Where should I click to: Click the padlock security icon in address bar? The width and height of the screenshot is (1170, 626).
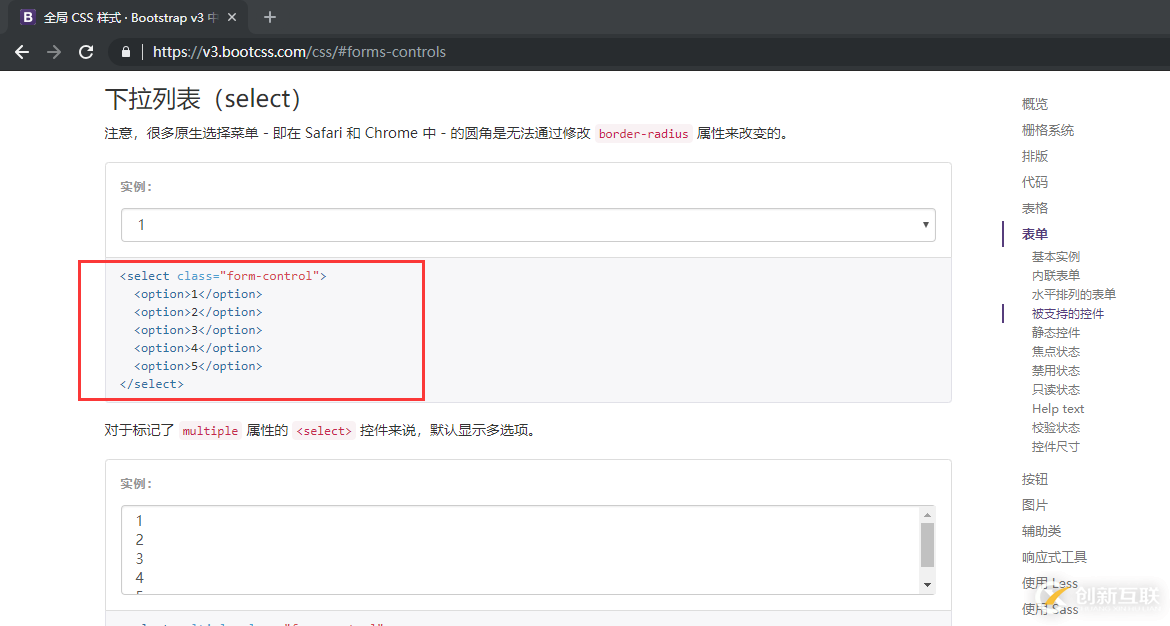coord(126,52)
